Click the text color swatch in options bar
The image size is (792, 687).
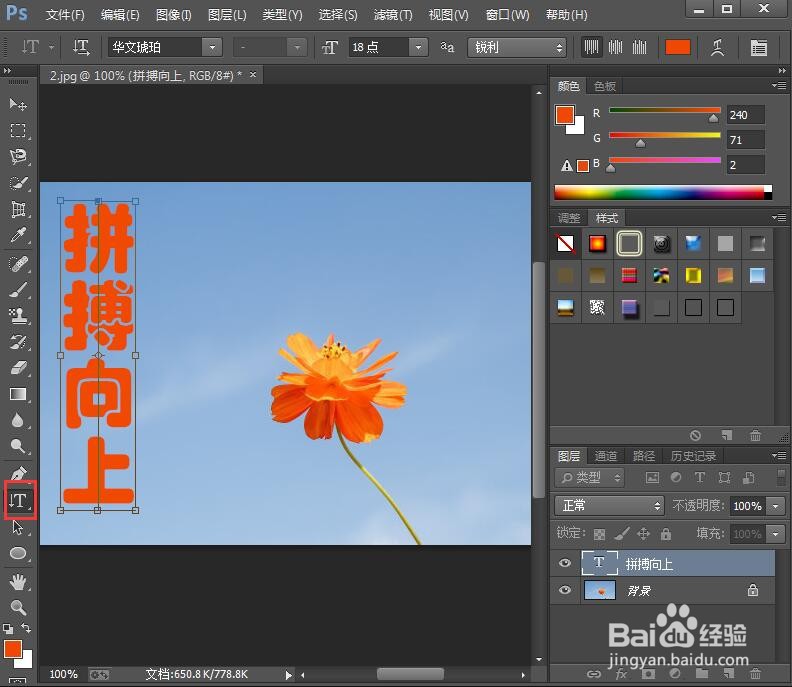click(x=678, y=47)
